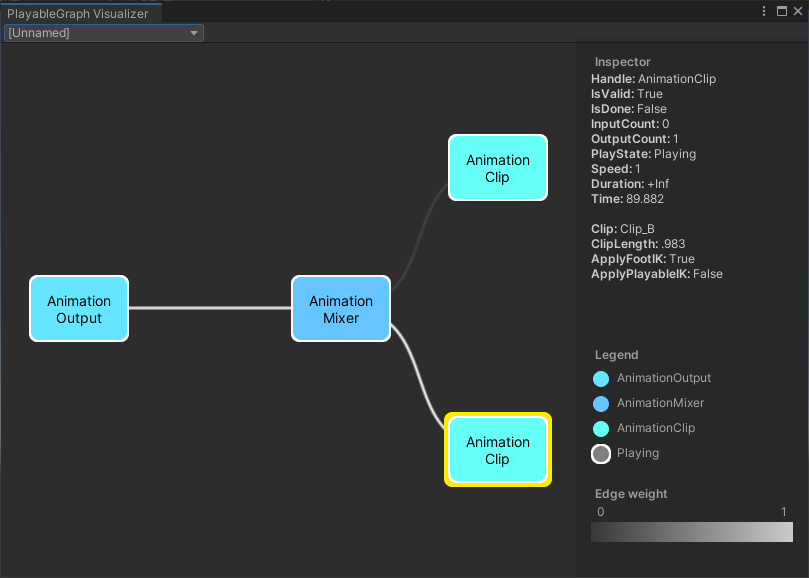Switch to the PlayableGraph Visualizer tab

80,13
